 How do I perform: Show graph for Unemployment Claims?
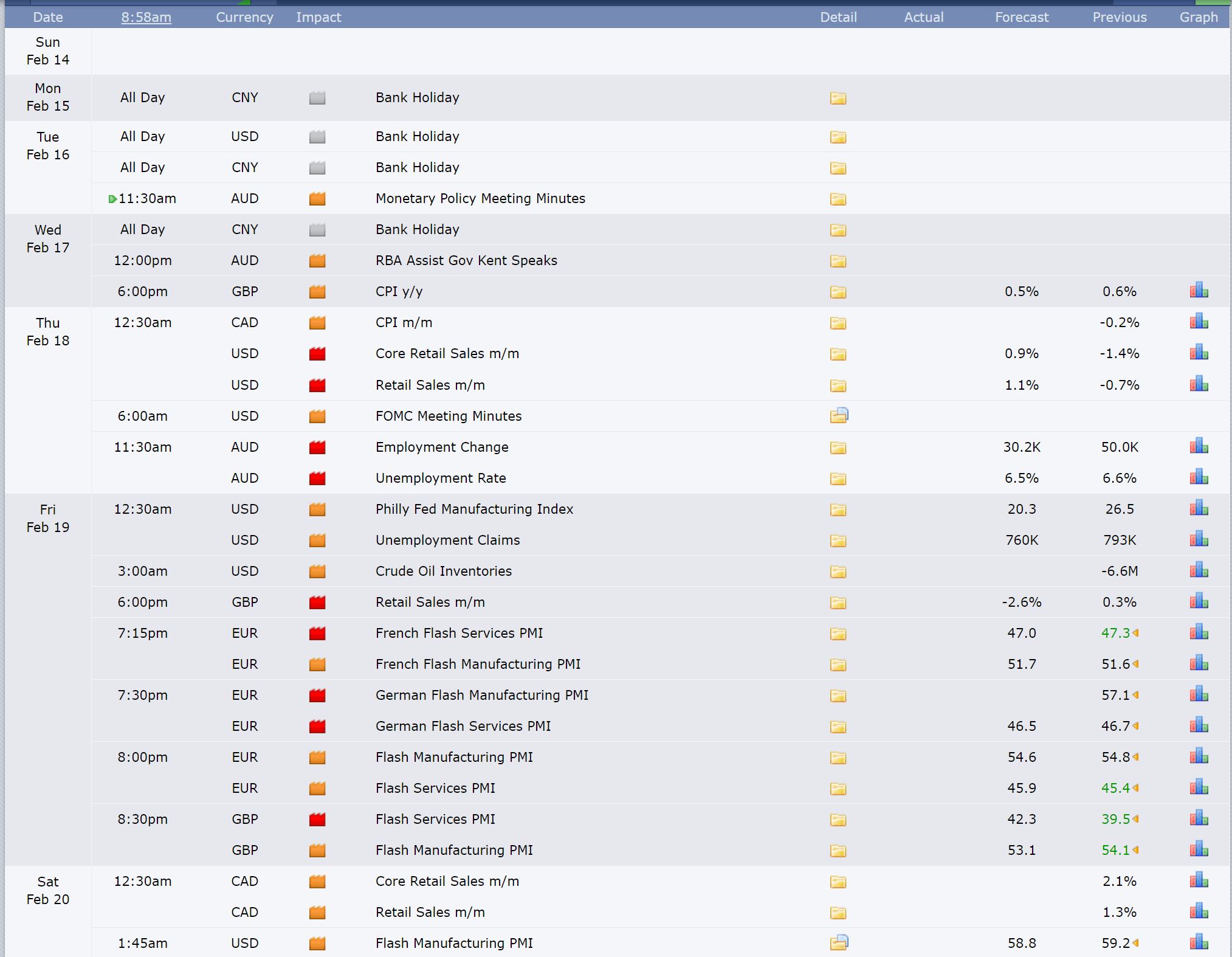tap(1199, 539)
